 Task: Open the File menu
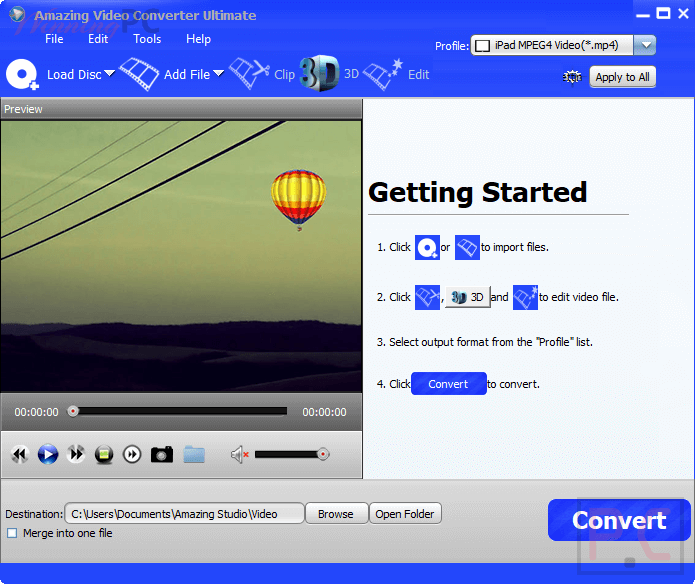54,39
